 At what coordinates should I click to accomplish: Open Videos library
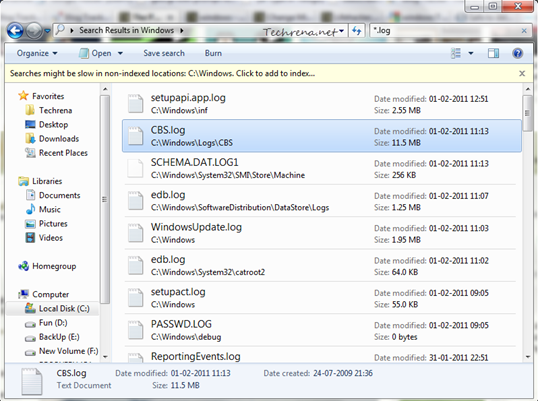pos(44,238)
